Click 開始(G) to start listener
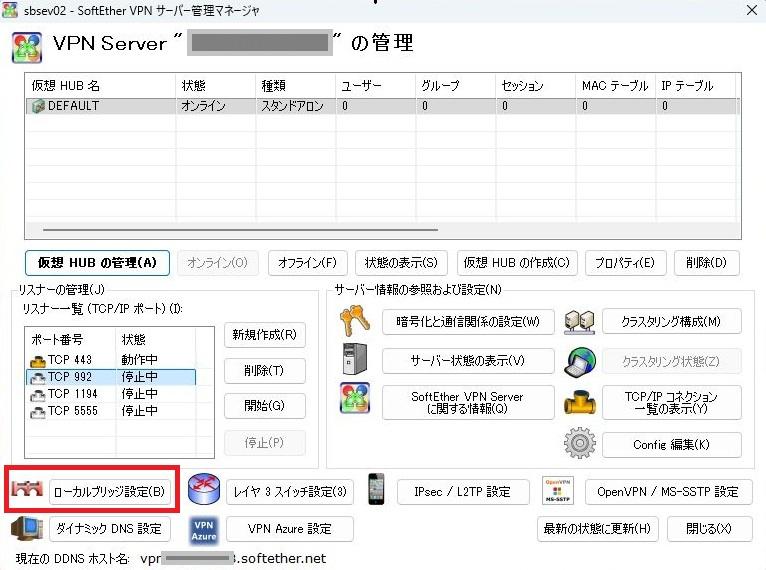The width and height of the screenshot is (766, 570). [265, 405]
